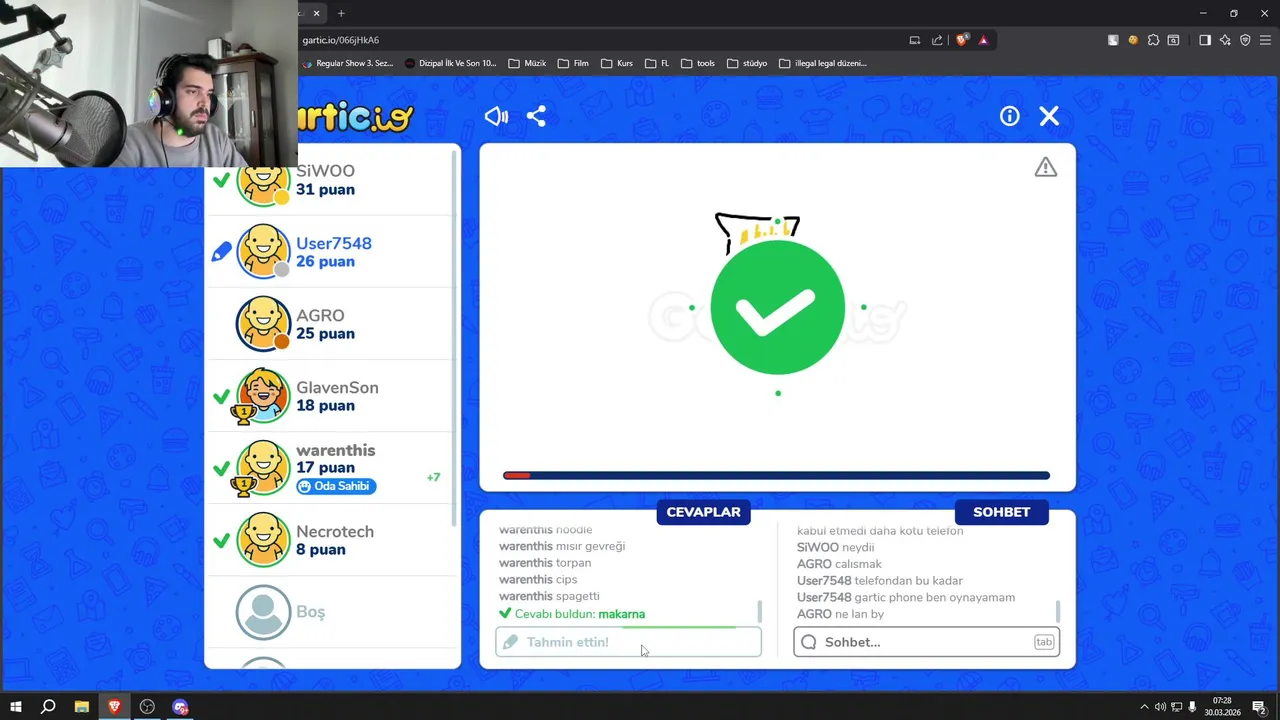The height and width of the screenshot is (720, 1280).
Task: Open a new browser tab with plus
Action: 341,13
